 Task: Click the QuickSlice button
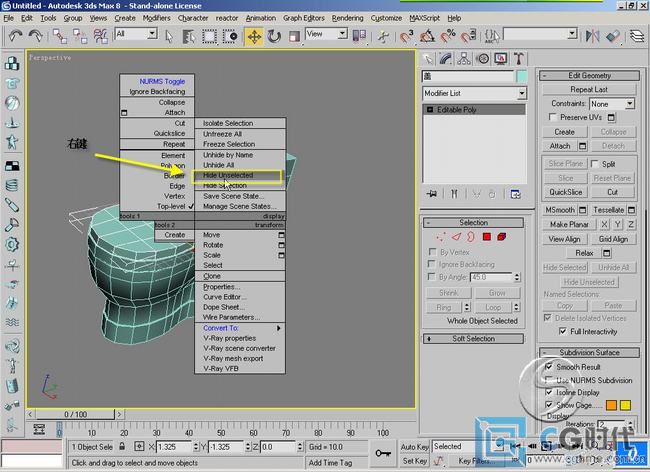tap(565, 192)
